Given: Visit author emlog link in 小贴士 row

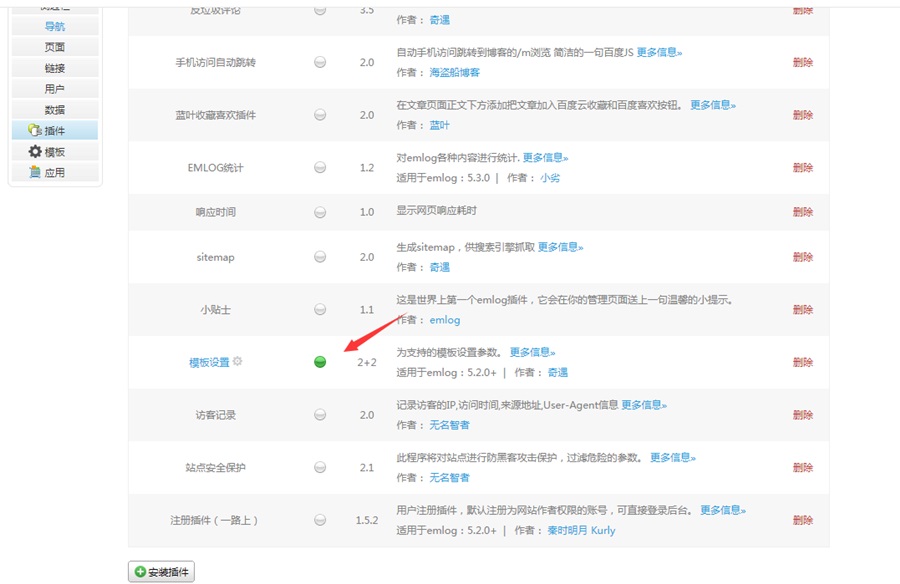Looking at the screenshot, I should tap(445, 320).
